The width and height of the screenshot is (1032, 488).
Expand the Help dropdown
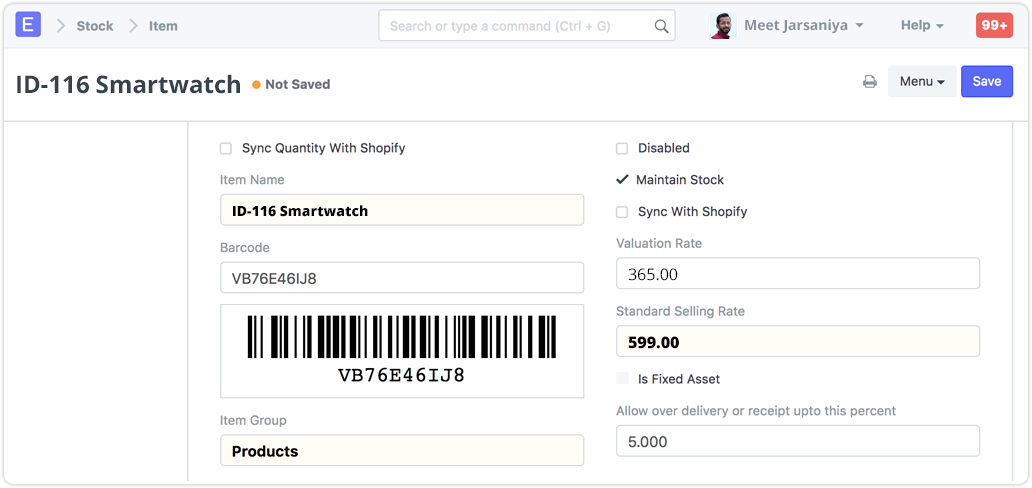(x=922, y=26)
